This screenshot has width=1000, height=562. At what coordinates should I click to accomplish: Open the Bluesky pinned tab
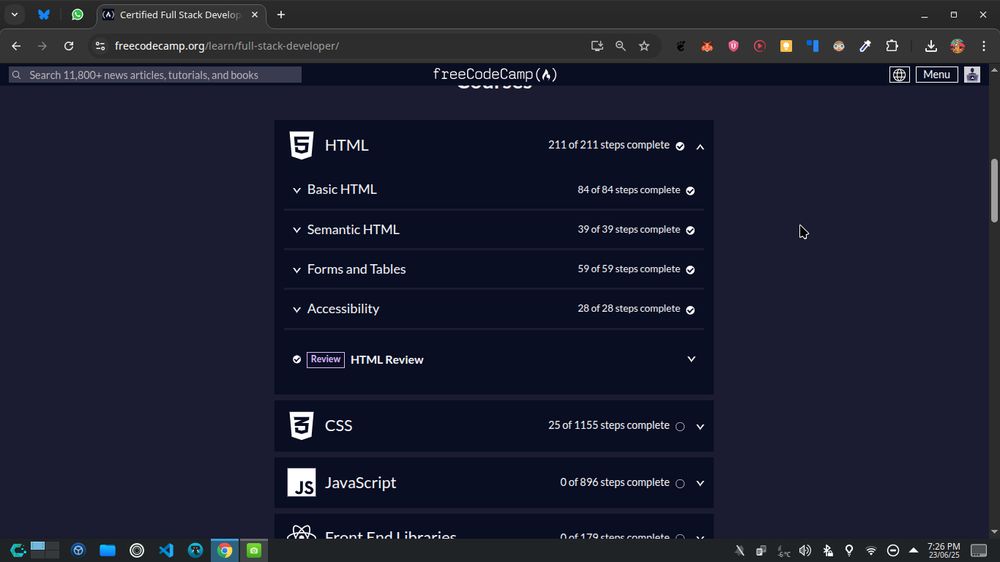43,15
